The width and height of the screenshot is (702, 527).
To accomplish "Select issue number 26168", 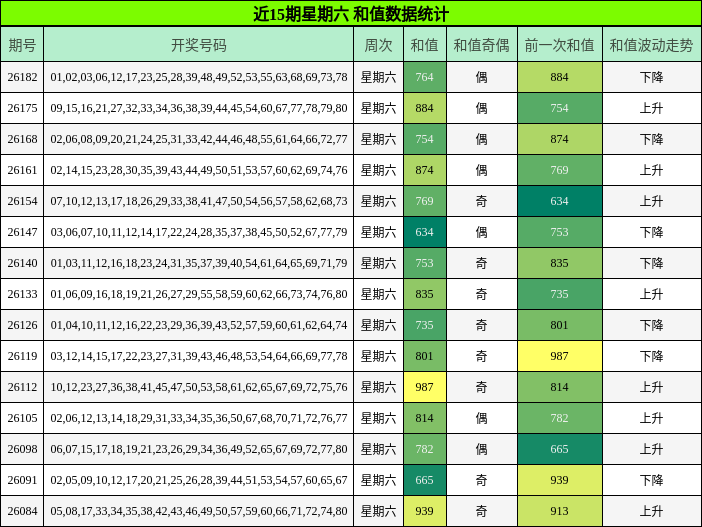I will click(x=22, y=139).
